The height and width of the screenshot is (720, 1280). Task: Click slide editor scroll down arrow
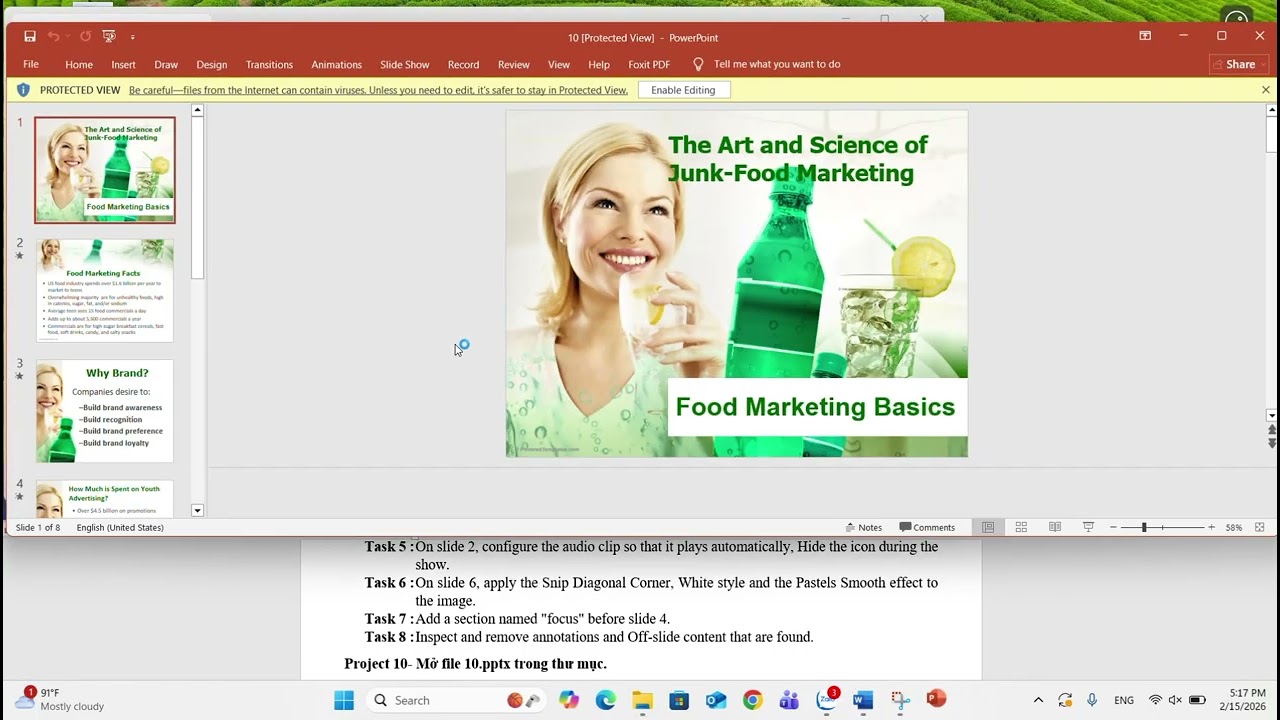point(1271,415)
